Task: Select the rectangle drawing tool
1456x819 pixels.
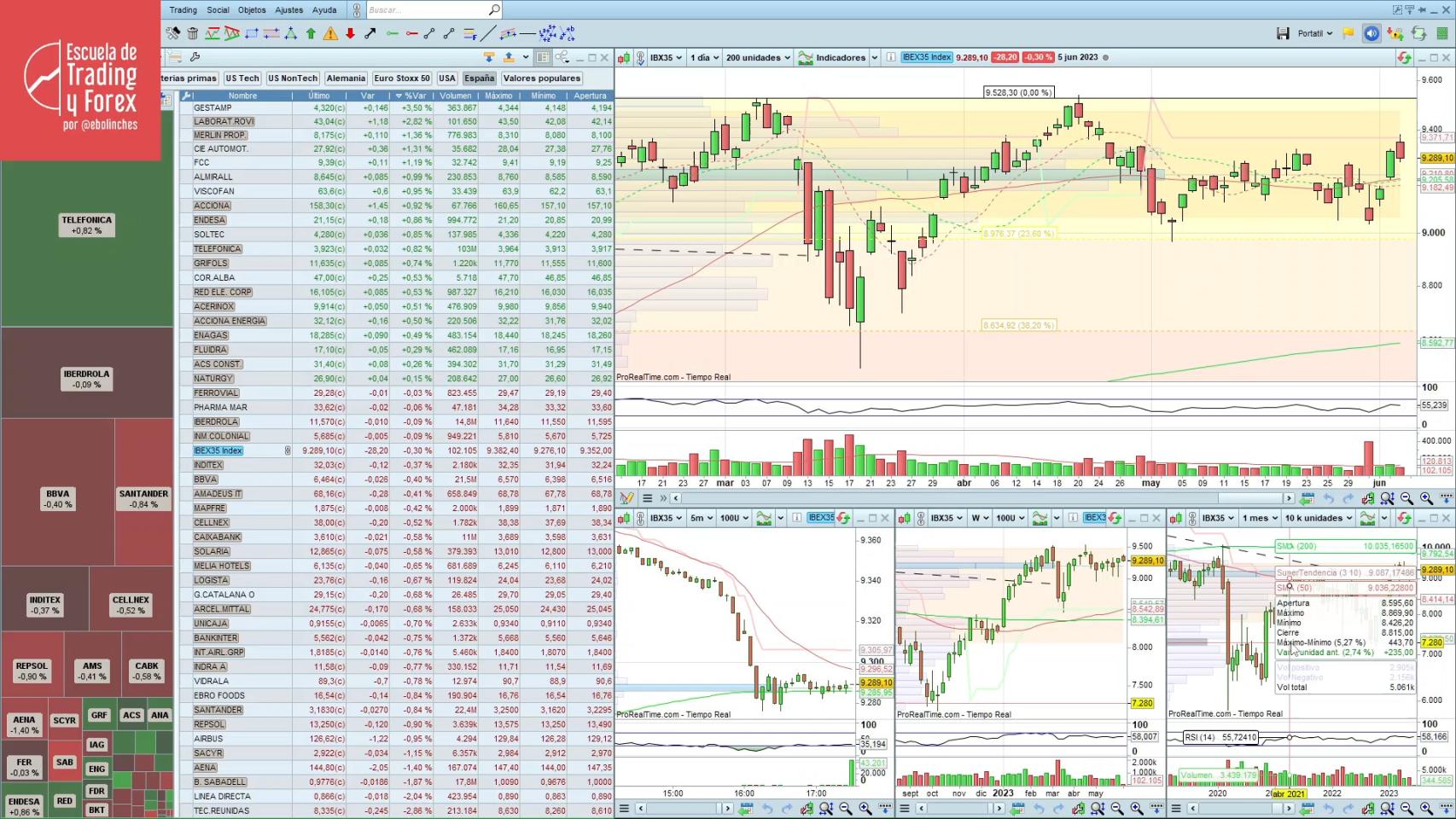Action: 252,33
